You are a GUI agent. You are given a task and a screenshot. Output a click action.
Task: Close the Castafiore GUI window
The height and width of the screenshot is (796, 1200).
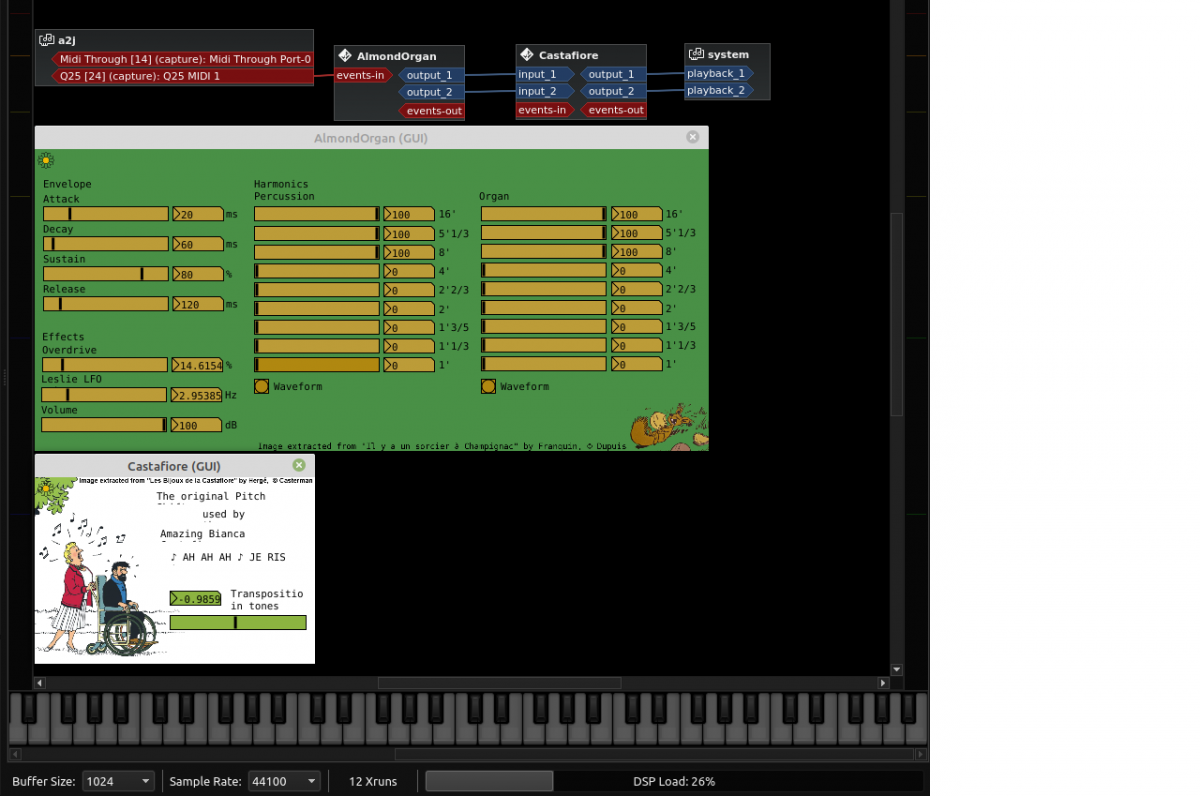(x=299, y=465)
